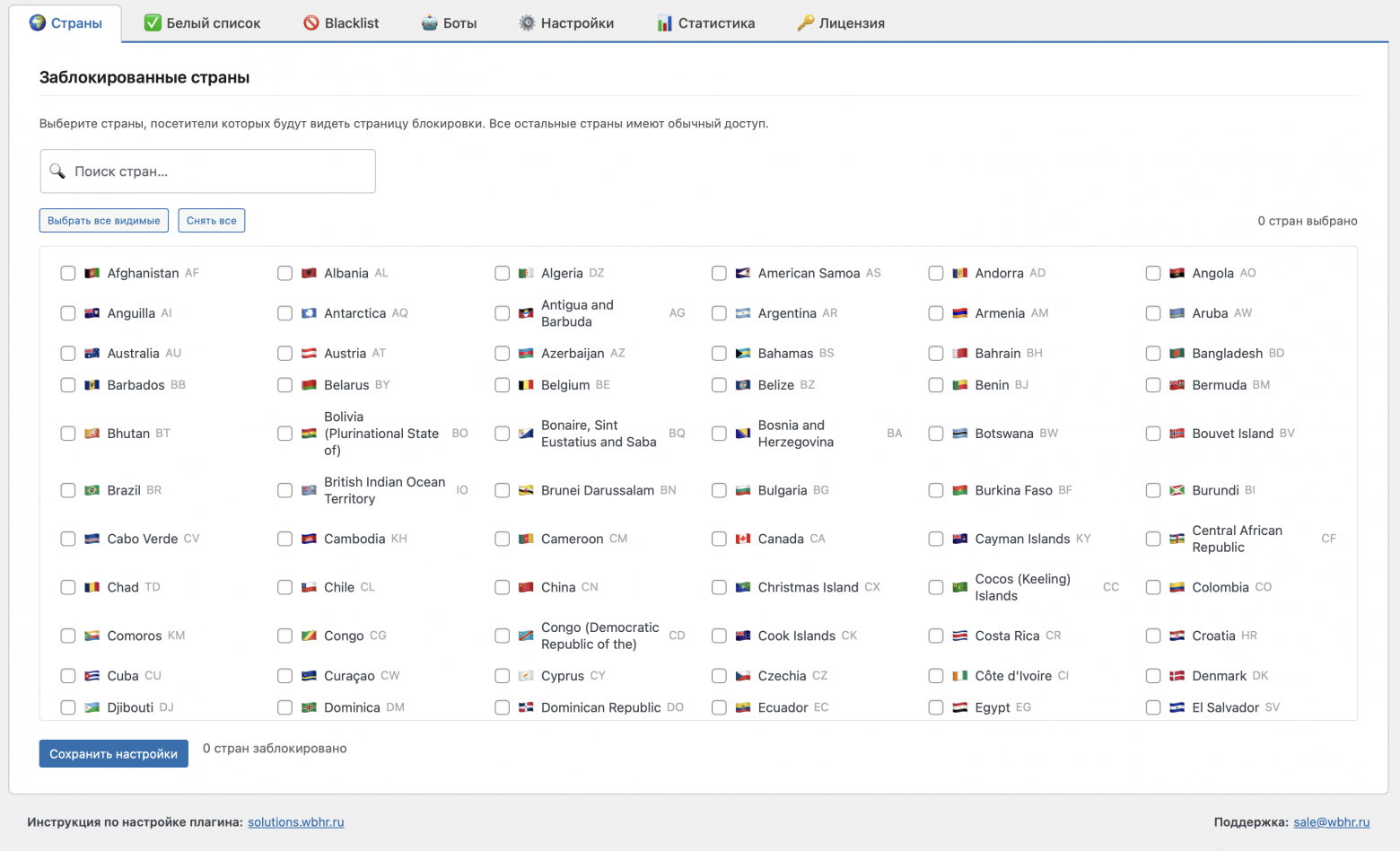This screenshot has width=1400, height=851.
Task: Click the Canada flag icon
Action: click(743, 539)
